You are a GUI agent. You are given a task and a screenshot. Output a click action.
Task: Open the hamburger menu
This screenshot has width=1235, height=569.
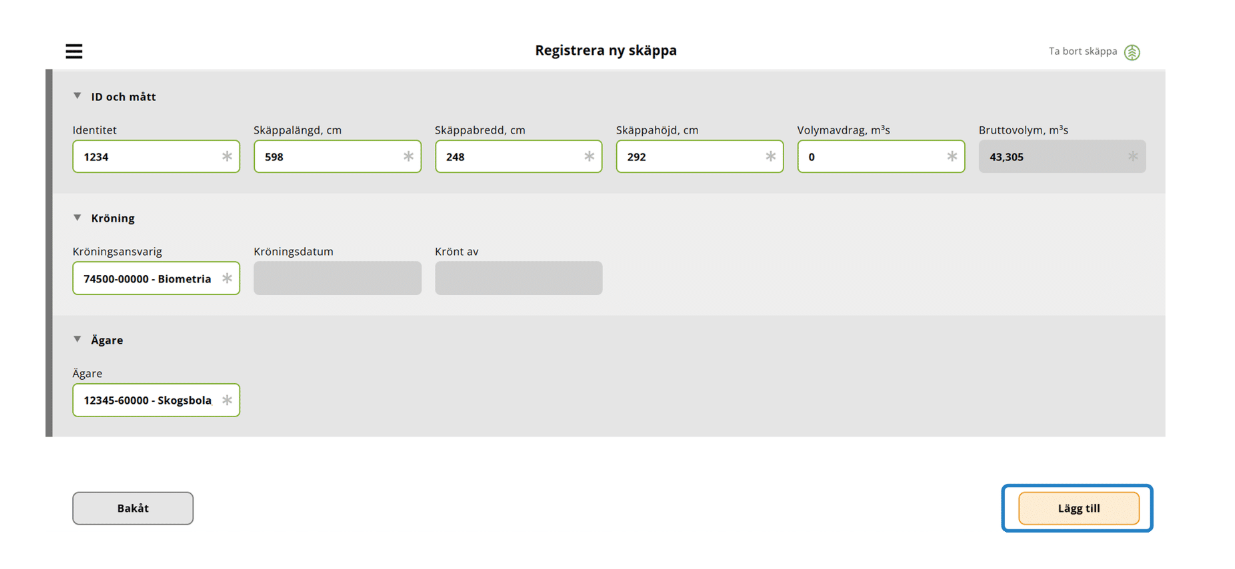(74, 51)
